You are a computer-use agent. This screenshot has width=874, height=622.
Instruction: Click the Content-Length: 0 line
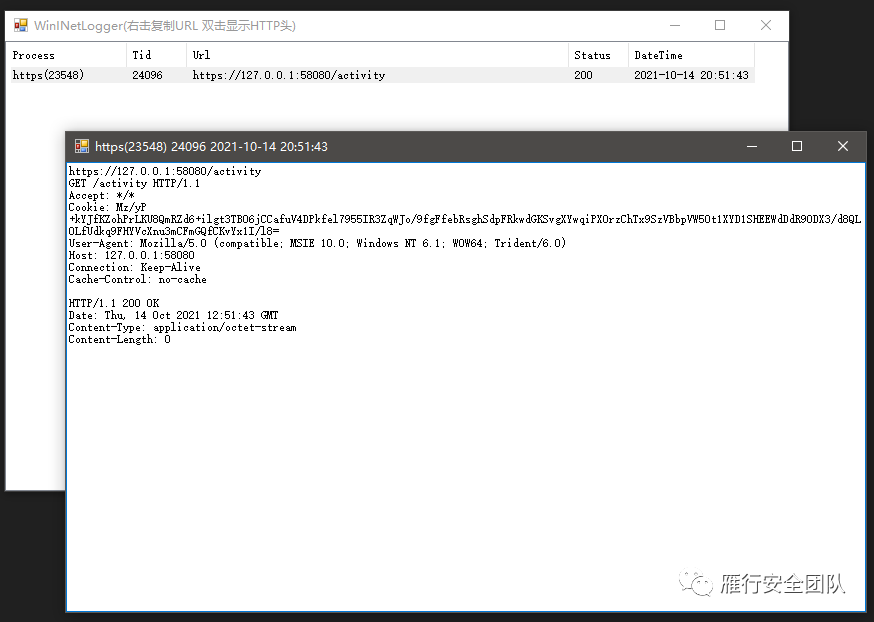click(x=119, y=339)
